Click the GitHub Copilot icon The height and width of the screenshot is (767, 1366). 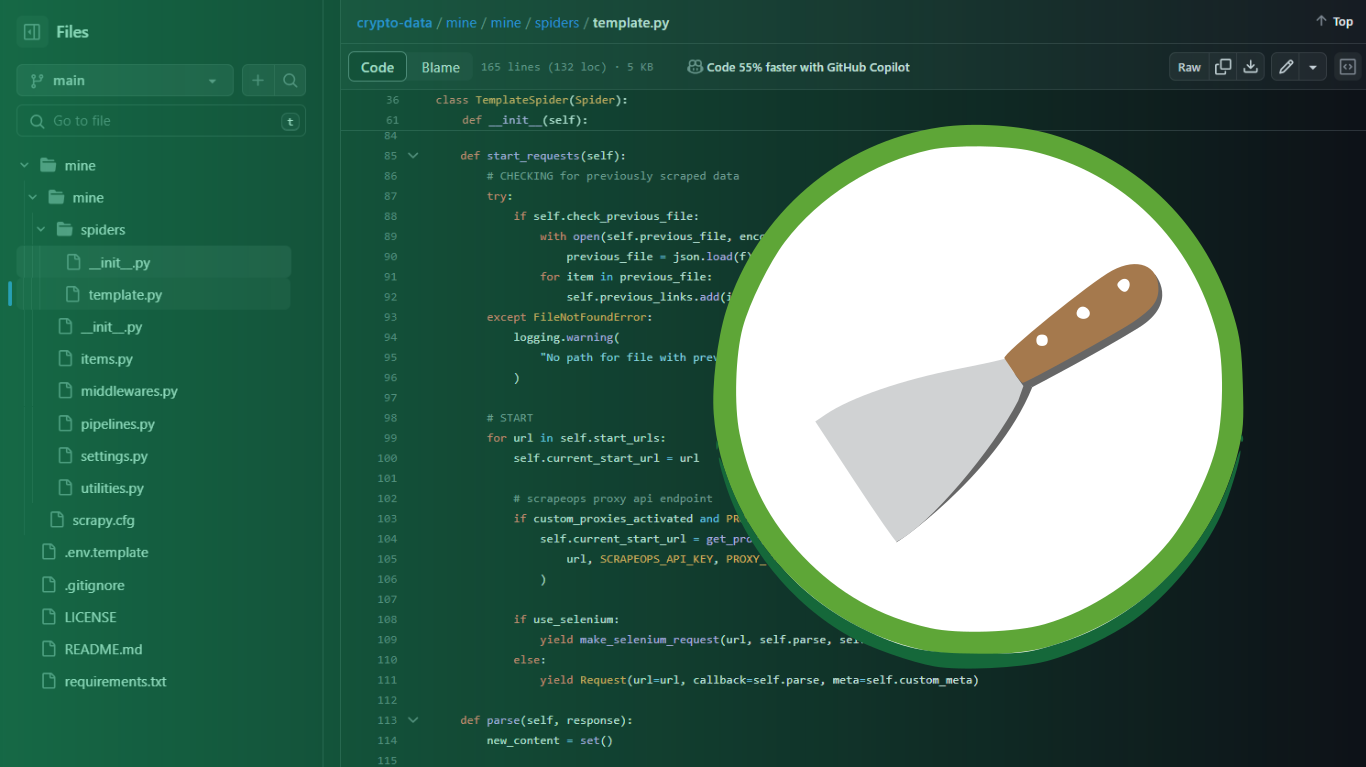tap(694, 67)
